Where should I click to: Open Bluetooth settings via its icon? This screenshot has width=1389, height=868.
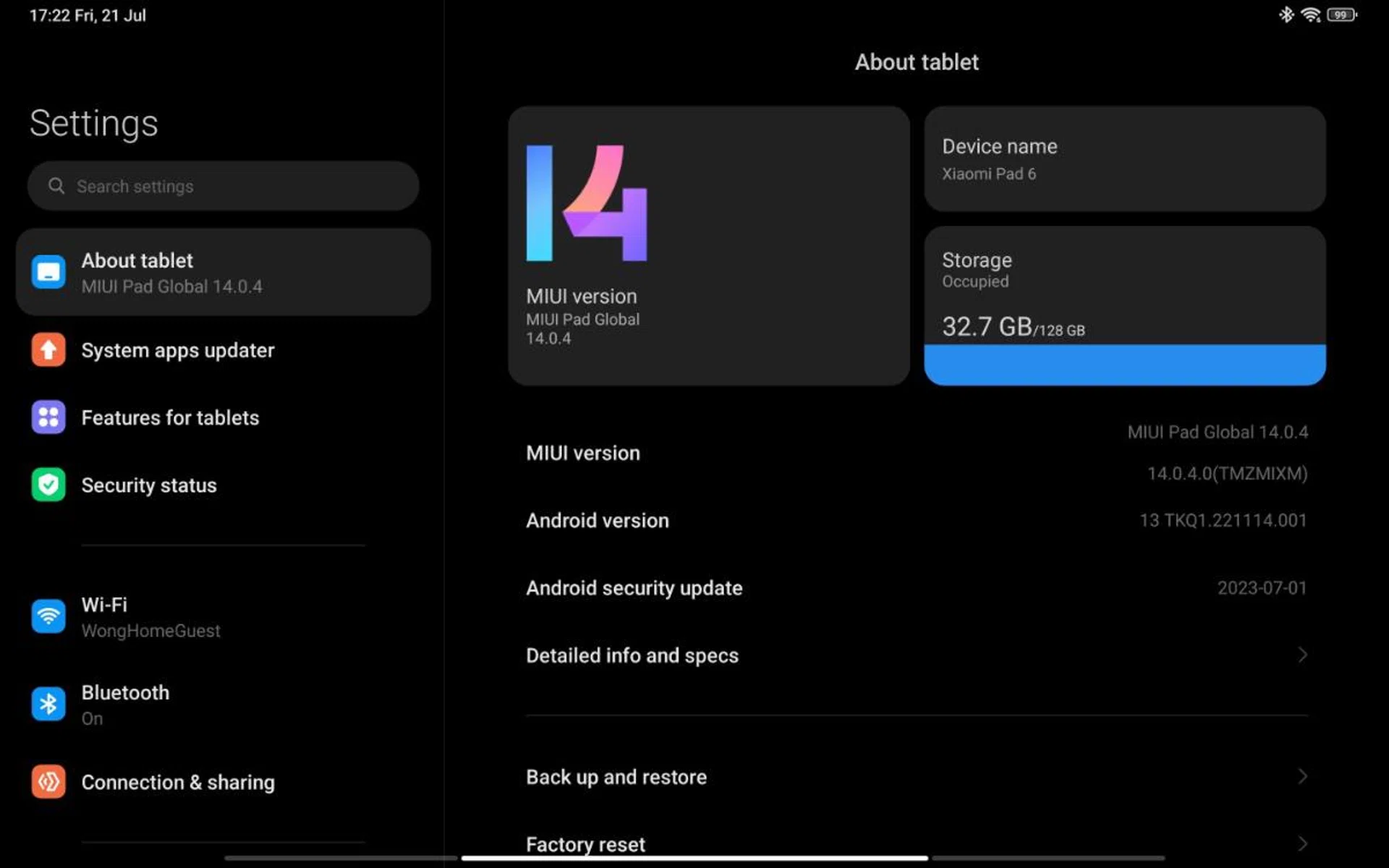pyautogui.click(x=48, y=703)
